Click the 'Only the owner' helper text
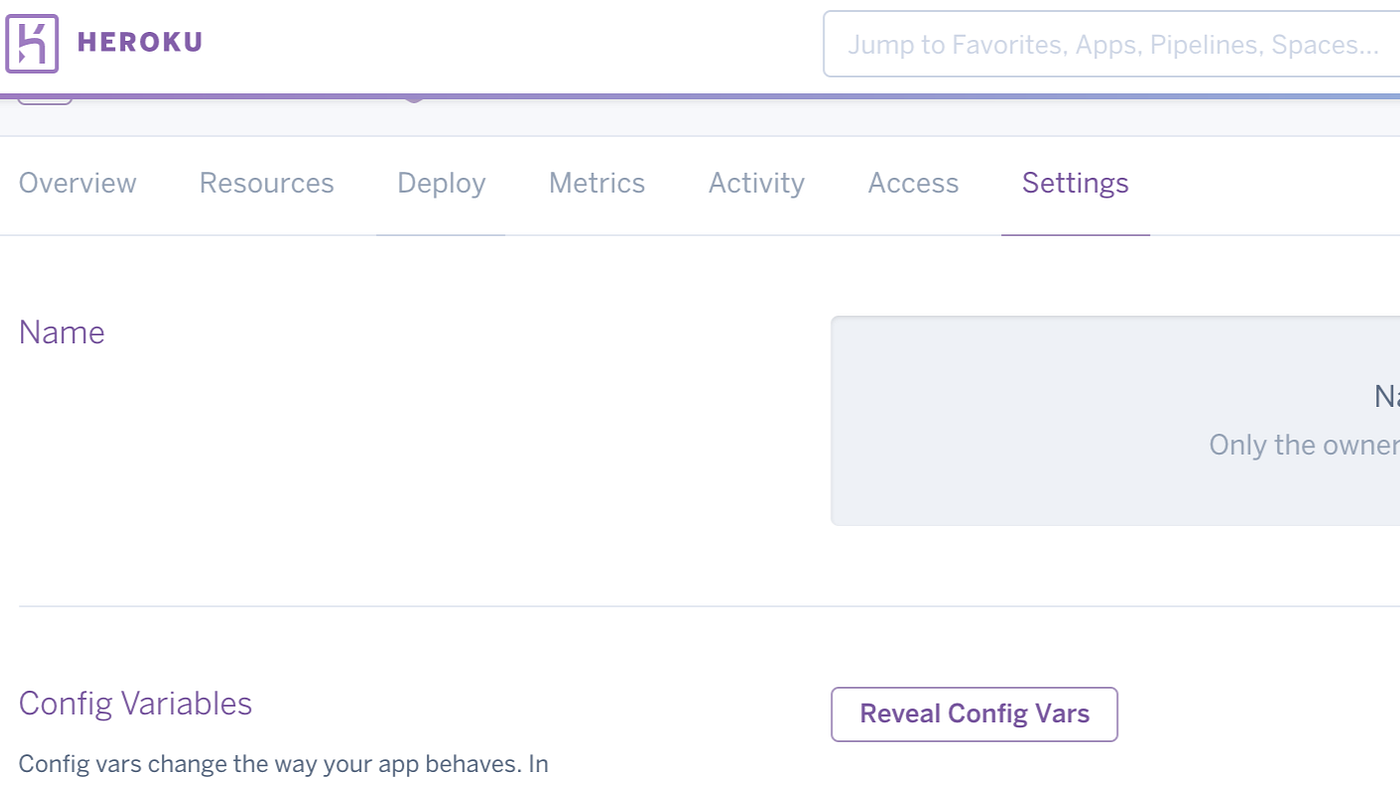 click(x=1300, y=444)
